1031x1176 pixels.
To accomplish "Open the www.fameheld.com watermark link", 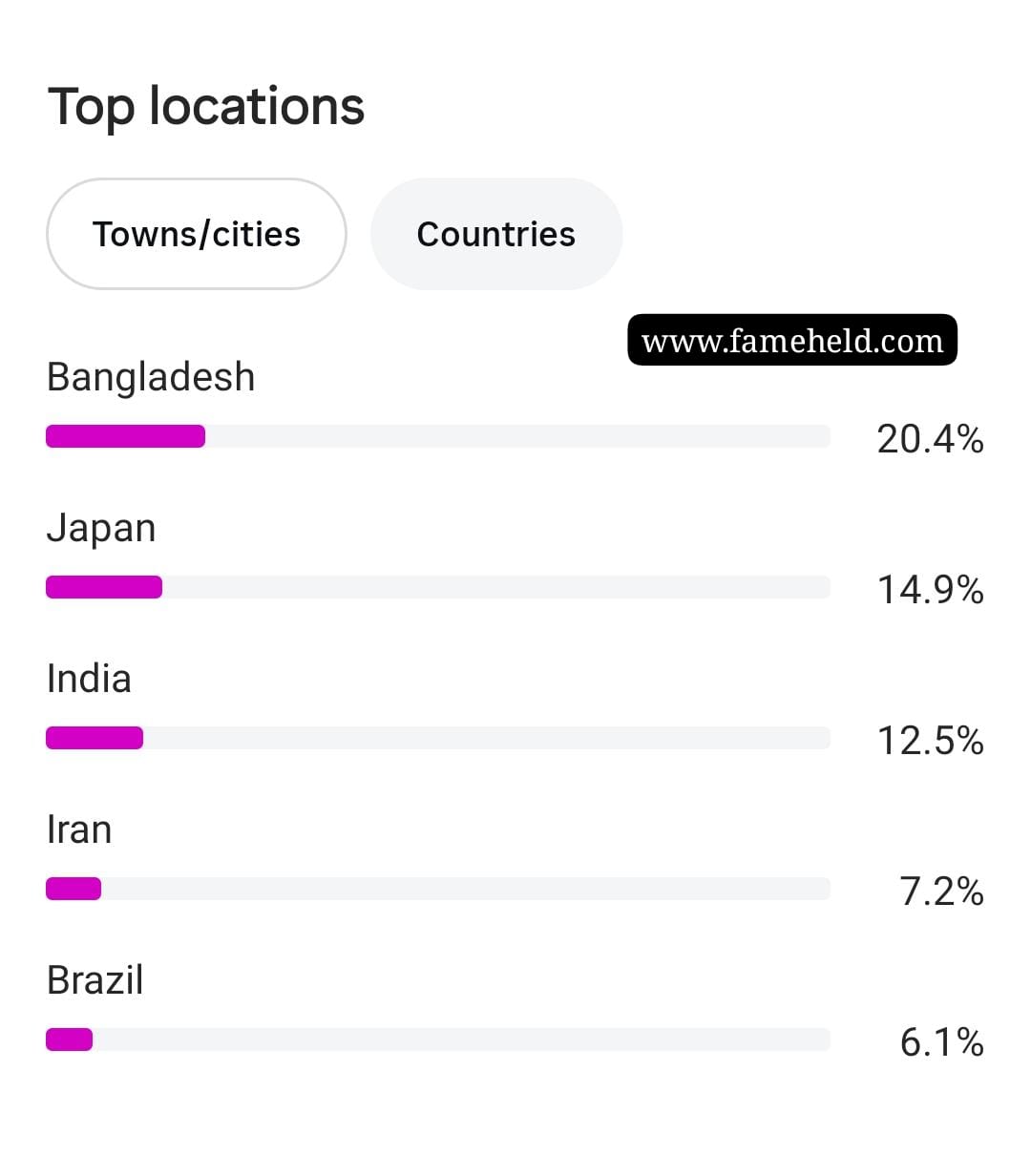I will (x=792, y=340).
